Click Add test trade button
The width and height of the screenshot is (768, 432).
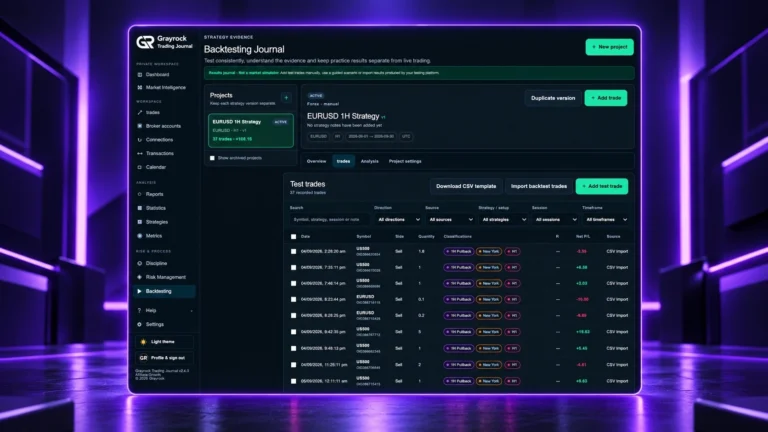pos(602,186)
